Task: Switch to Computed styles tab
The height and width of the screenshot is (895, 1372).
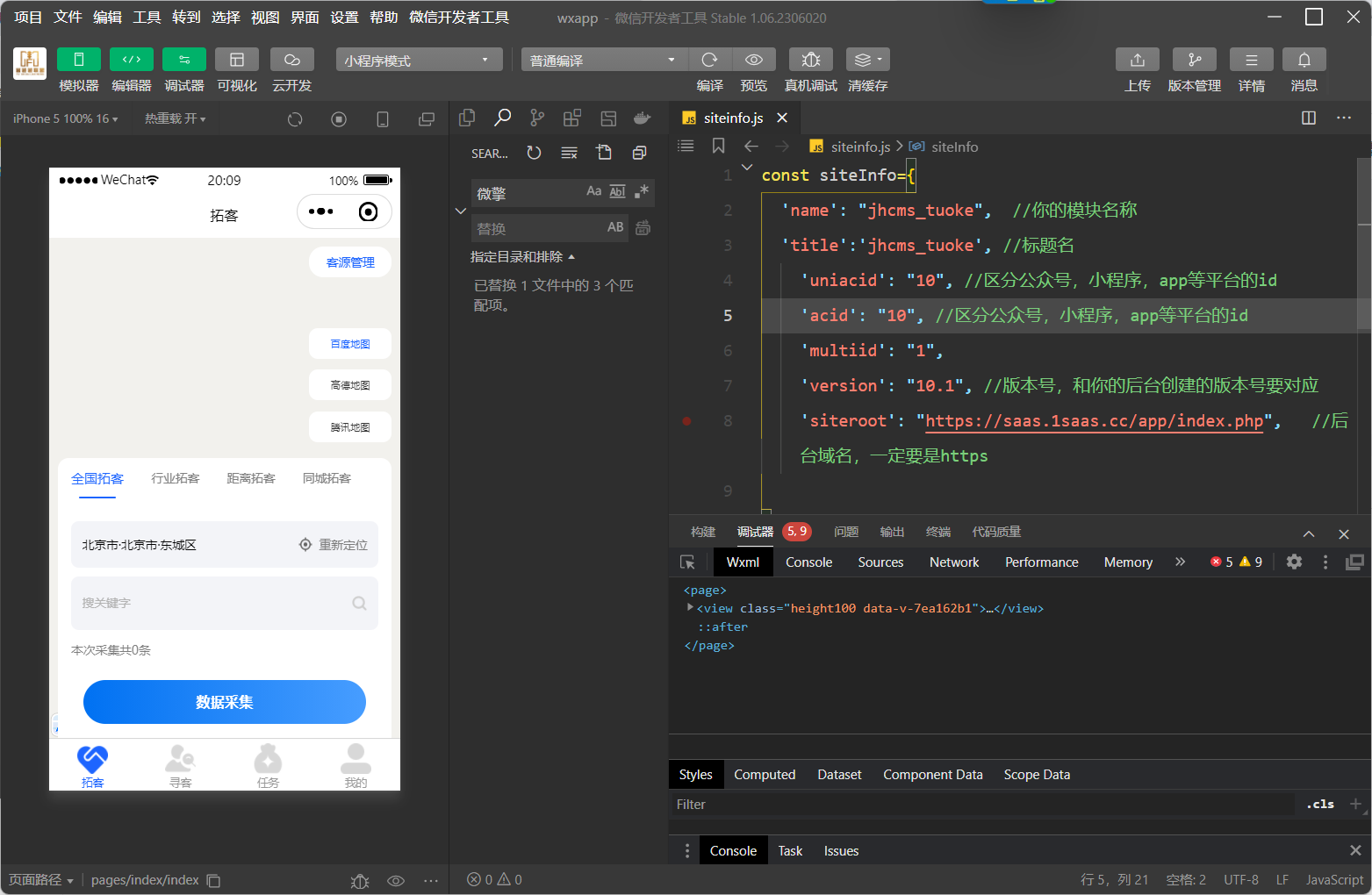Action: pos(765,775)
